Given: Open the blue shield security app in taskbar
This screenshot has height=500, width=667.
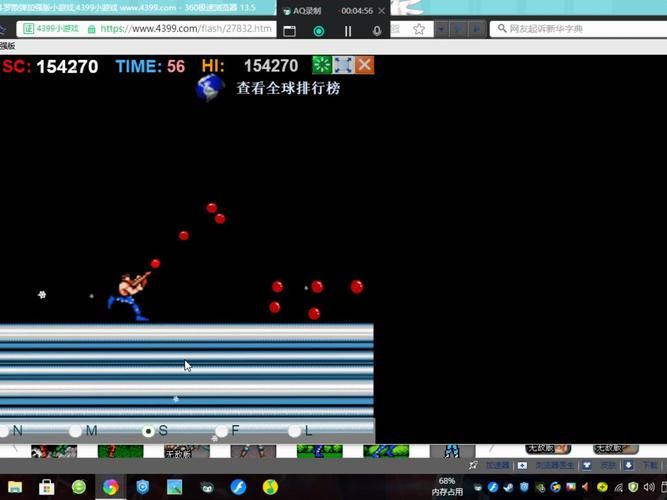Looking at the screenshot, I should (143, 487).
